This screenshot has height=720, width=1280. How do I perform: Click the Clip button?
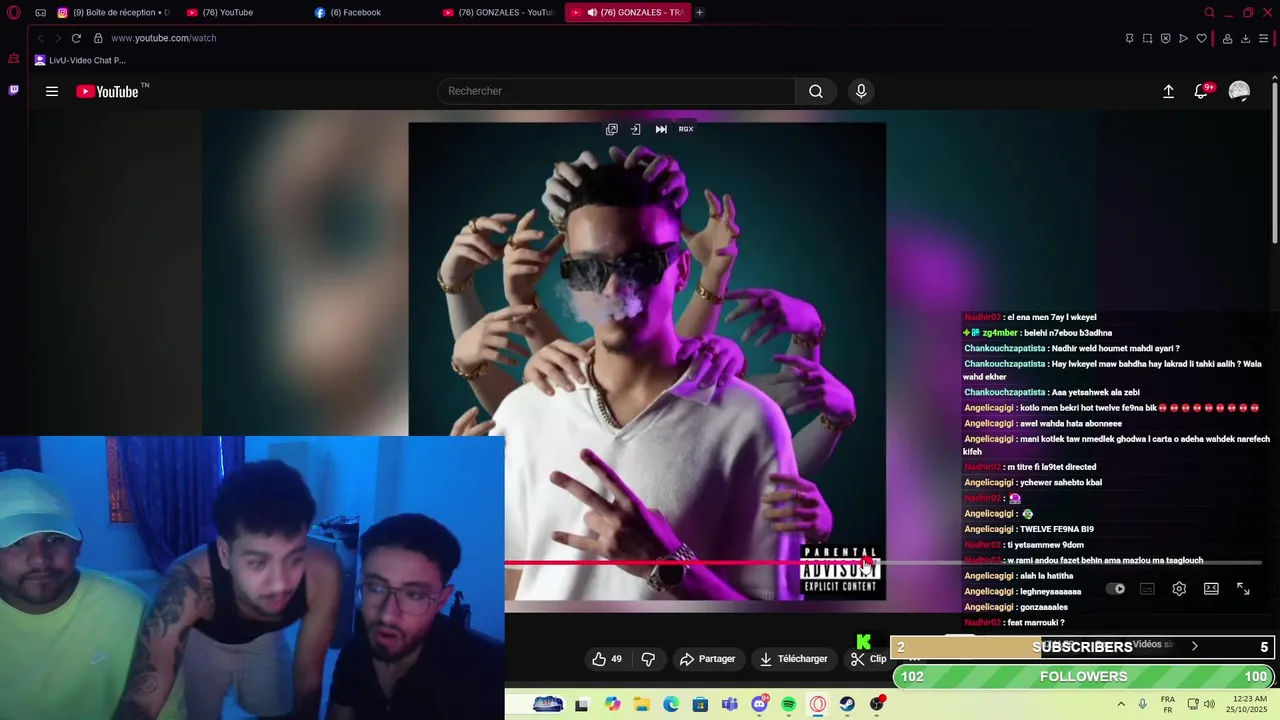click(x=868, y=659)
